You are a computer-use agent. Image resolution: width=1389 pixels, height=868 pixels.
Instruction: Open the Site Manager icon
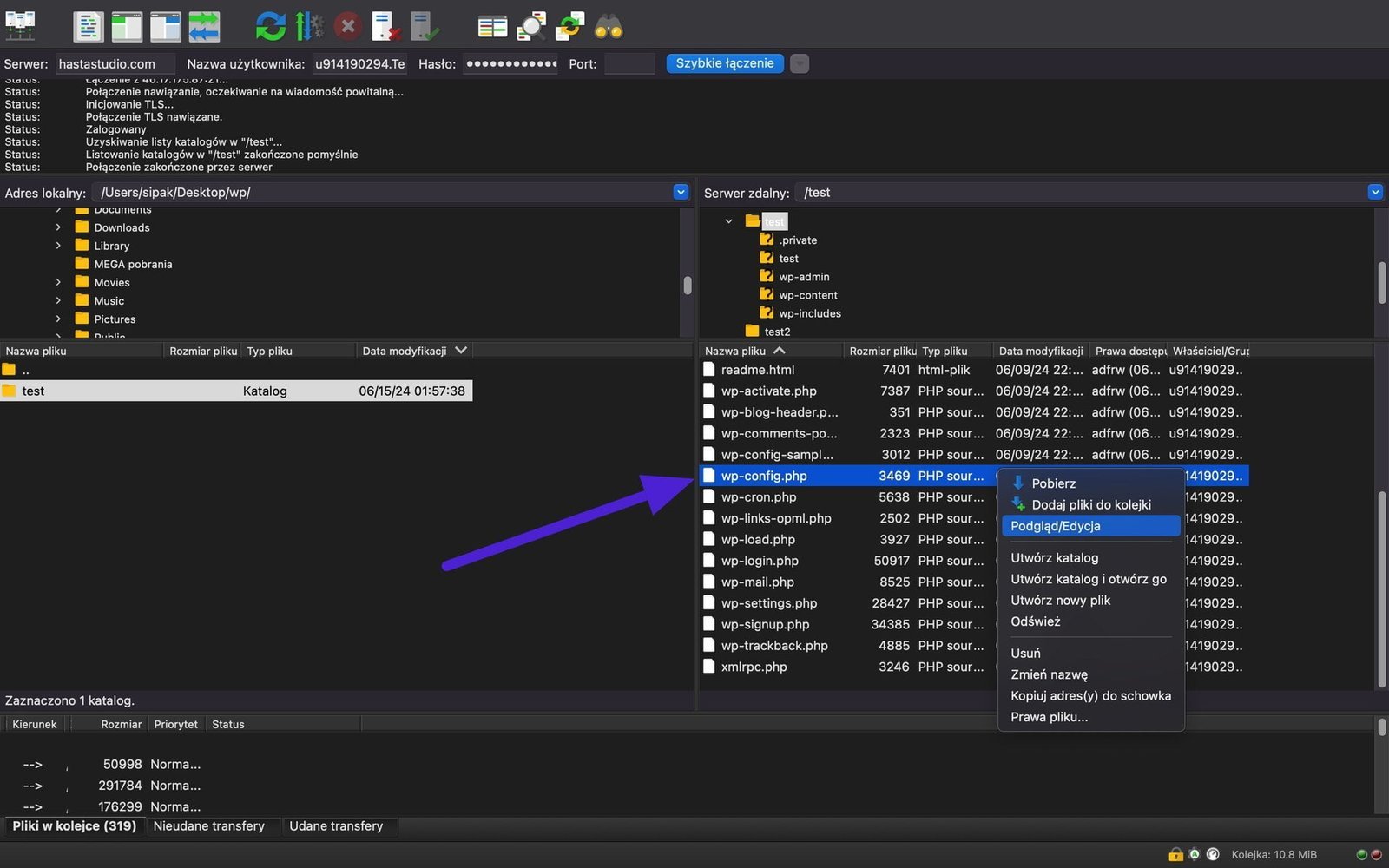tap(20, 26)
